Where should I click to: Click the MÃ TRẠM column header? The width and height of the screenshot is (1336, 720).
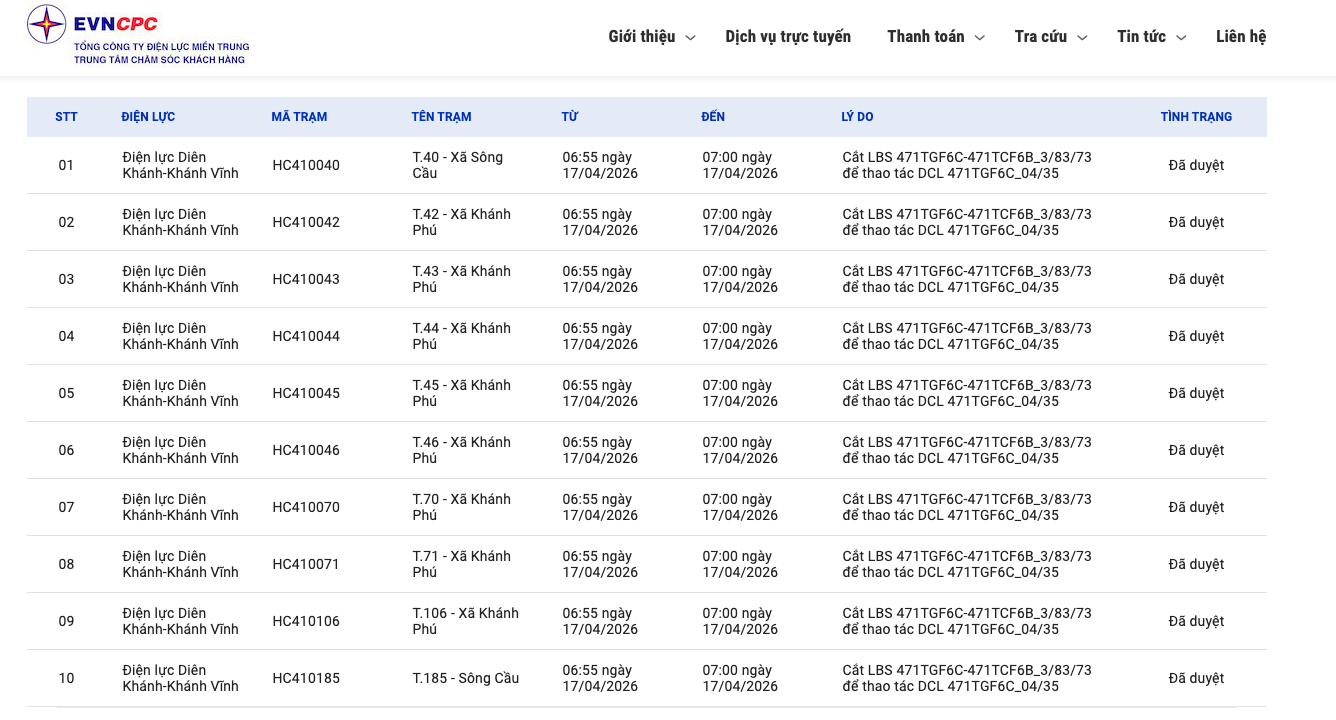coord(299,117)
